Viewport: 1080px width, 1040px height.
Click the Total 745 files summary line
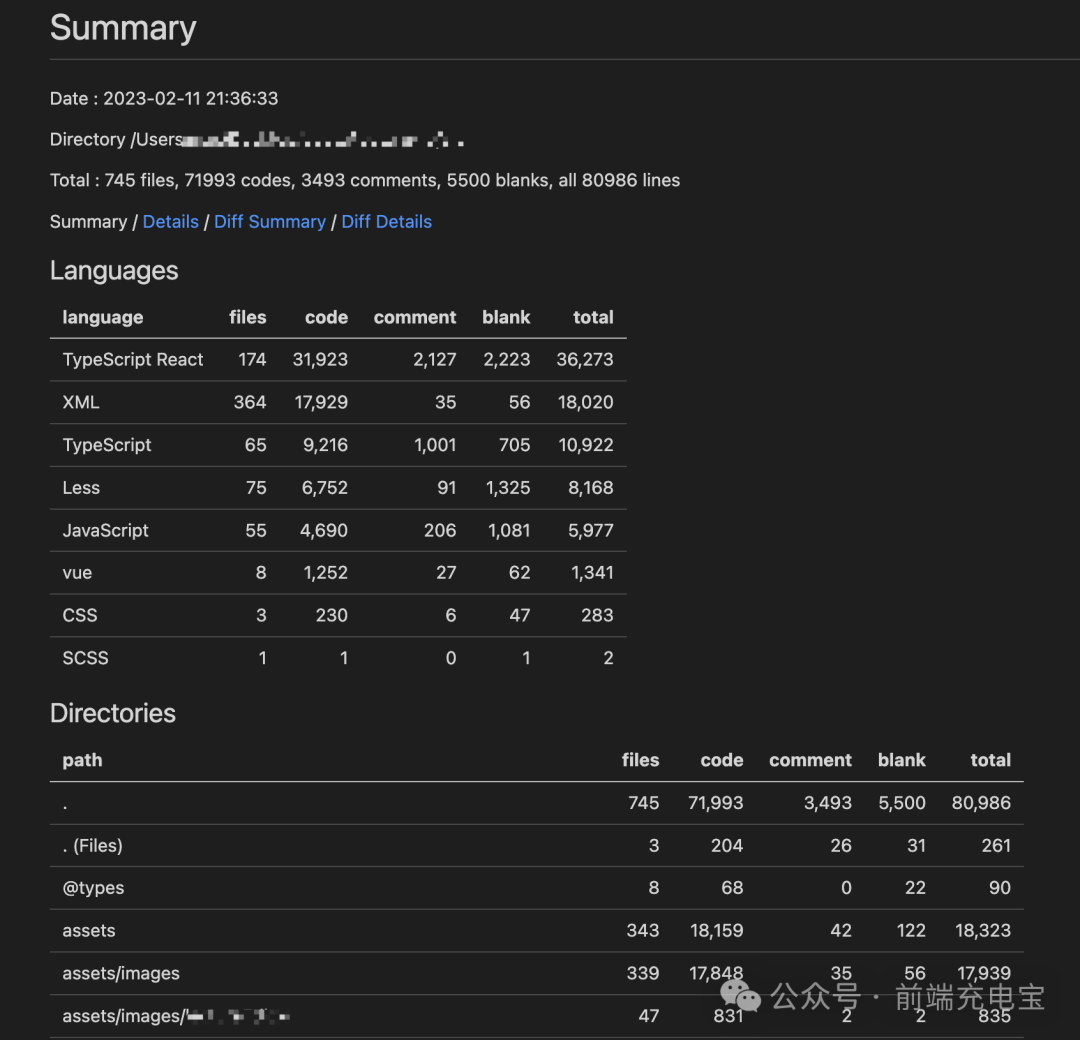365,180
